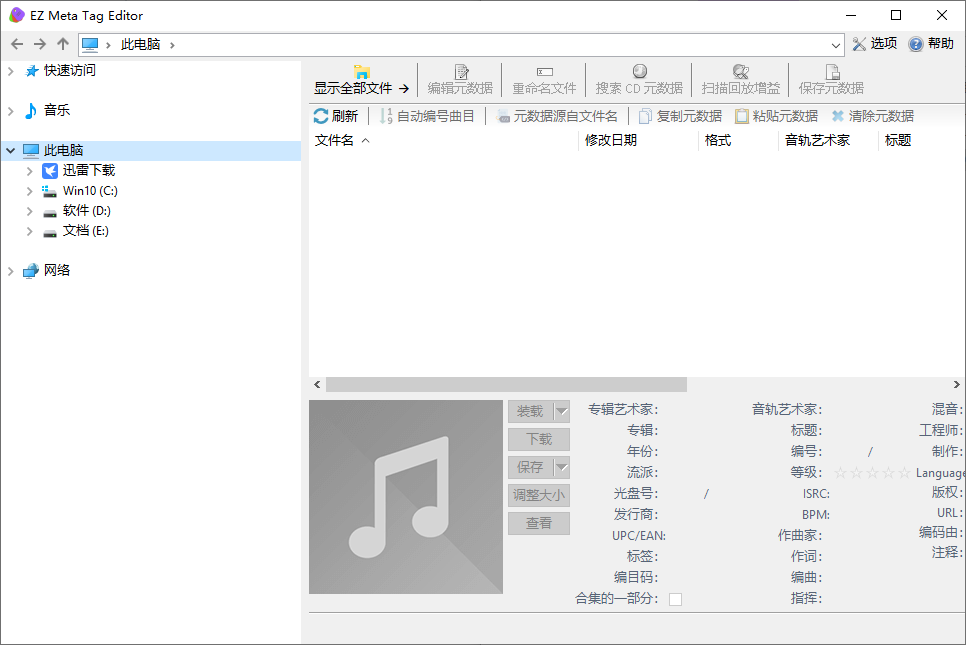Click 元数据源自文件名 button
966x645 pixels.
pyautogui.click(x=557, y=116)
